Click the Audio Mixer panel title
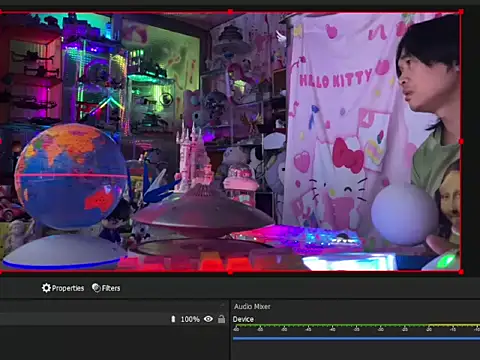Image resolution: width=480 pixels, height=360 pixels. 252,306
